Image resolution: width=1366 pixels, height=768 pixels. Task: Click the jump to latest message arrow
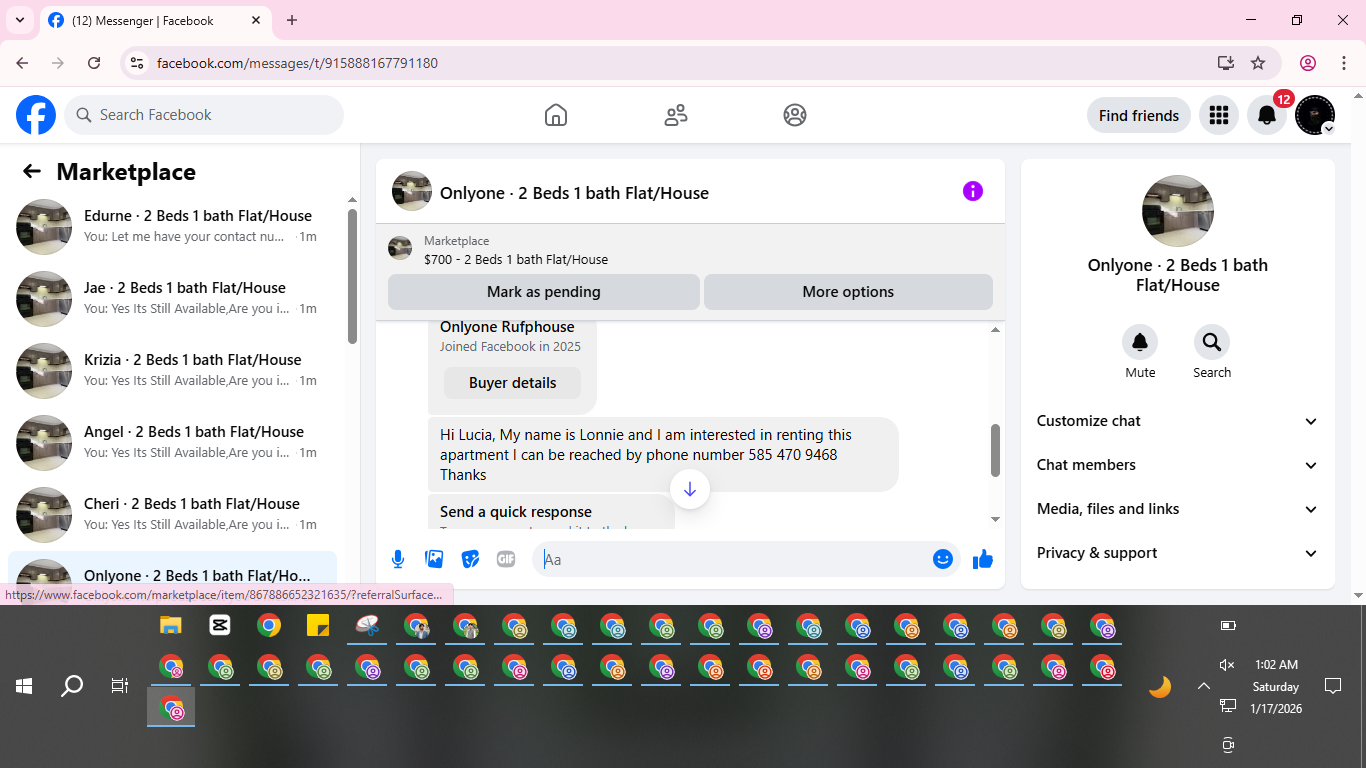[x=690, y=489]
